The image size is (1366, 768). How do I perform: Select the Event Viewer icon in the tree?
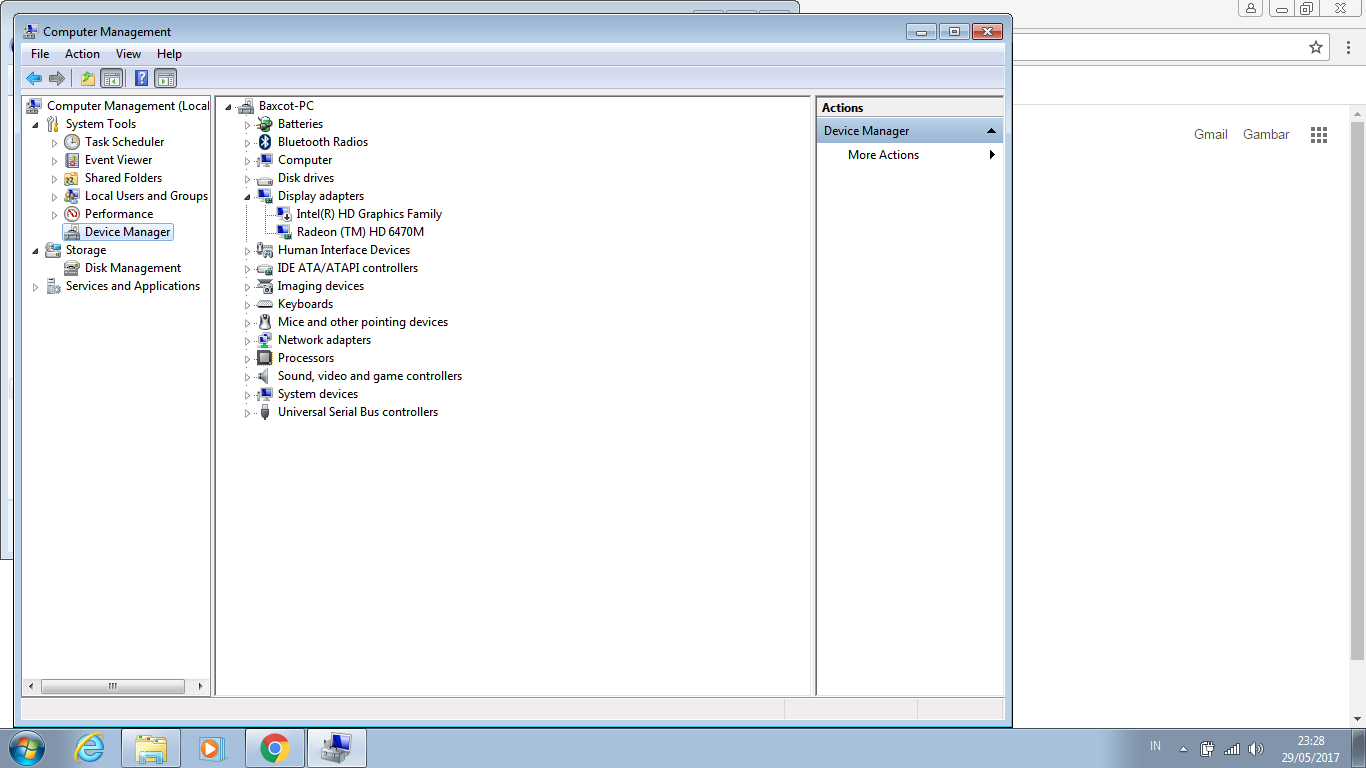click(72, 160)
